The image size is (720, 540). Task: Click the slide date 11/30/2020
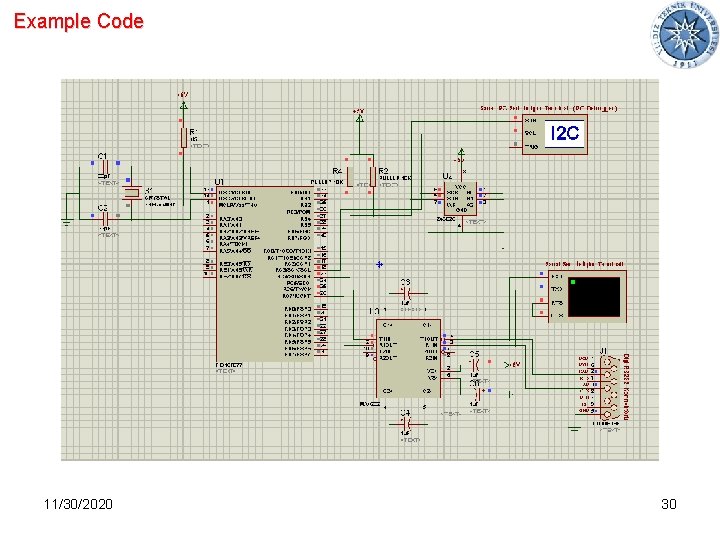pyautogui.click(x=78, y=504)
